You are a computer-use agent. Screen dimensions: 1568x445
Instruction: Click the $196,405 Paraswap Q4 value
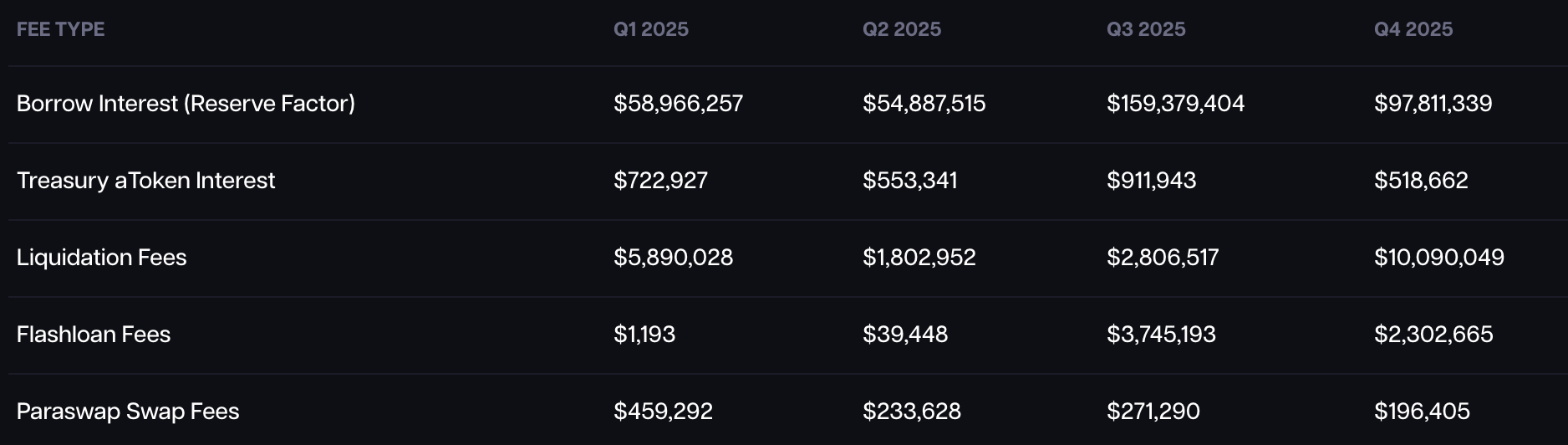click(1422, 412)
